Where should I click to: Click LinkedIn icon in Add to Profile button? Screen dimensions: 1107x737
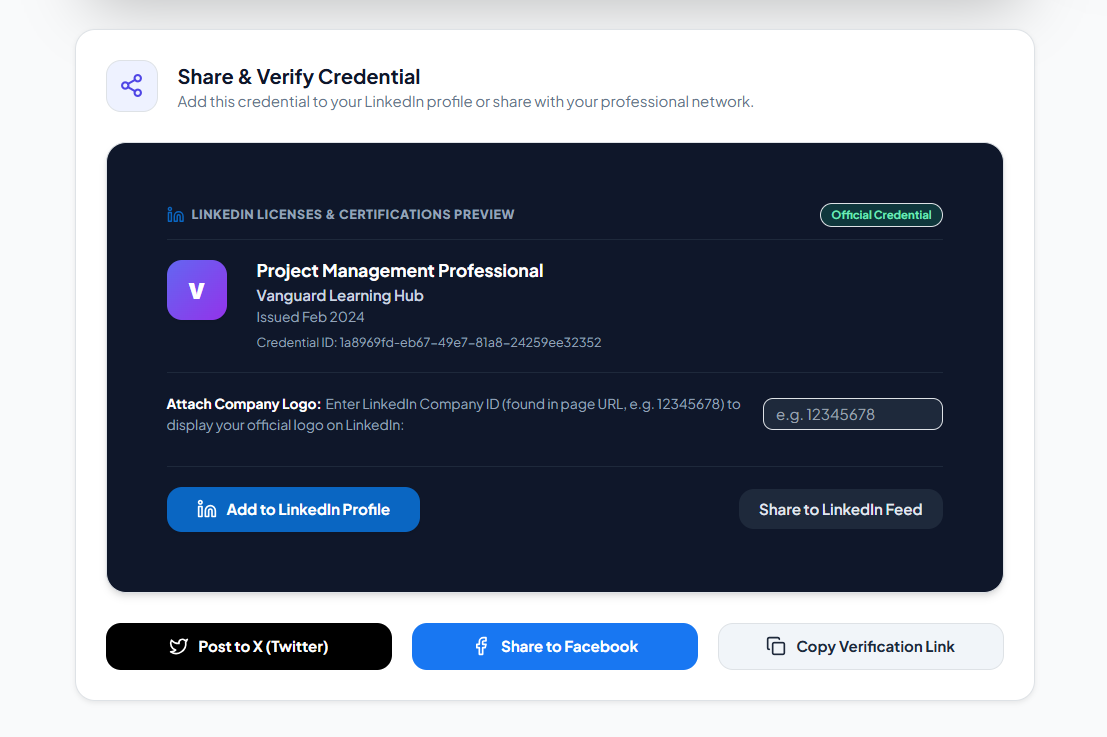click(x=207, y=509)
